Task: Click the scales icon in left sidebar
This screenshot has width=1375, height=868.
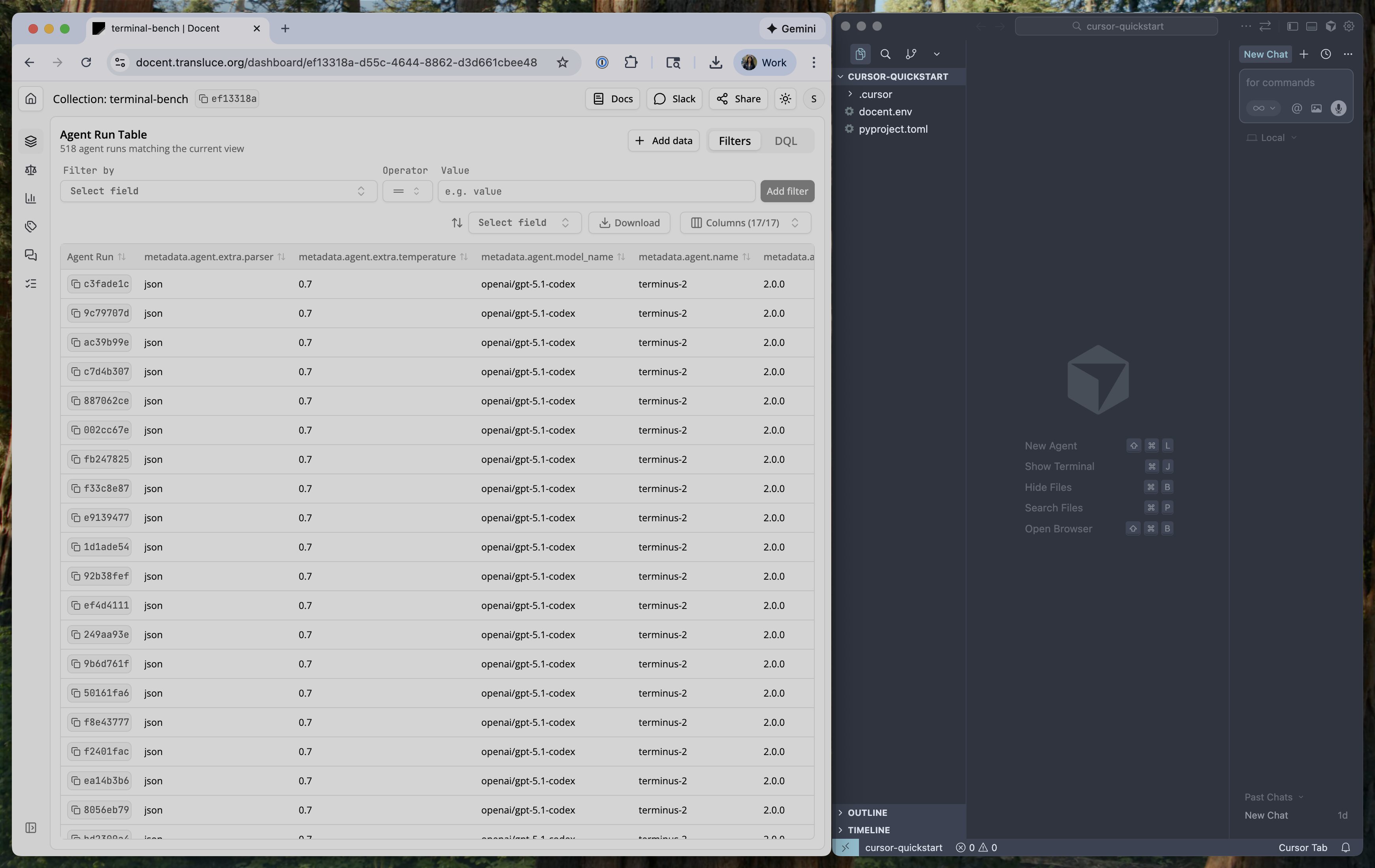Action: click(31, 170)
